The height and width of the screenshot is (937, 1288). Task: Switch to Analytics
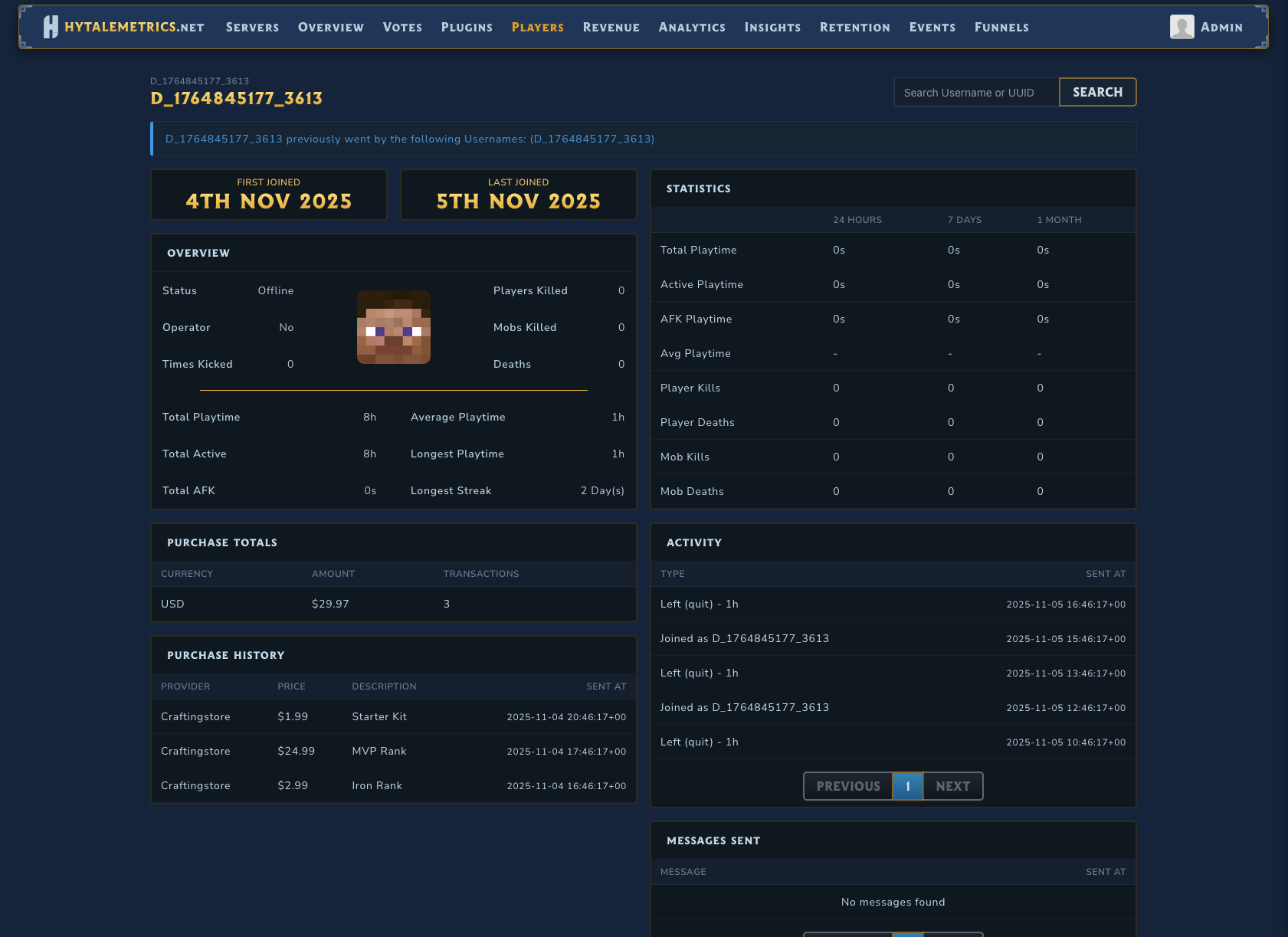coord(692,27)
